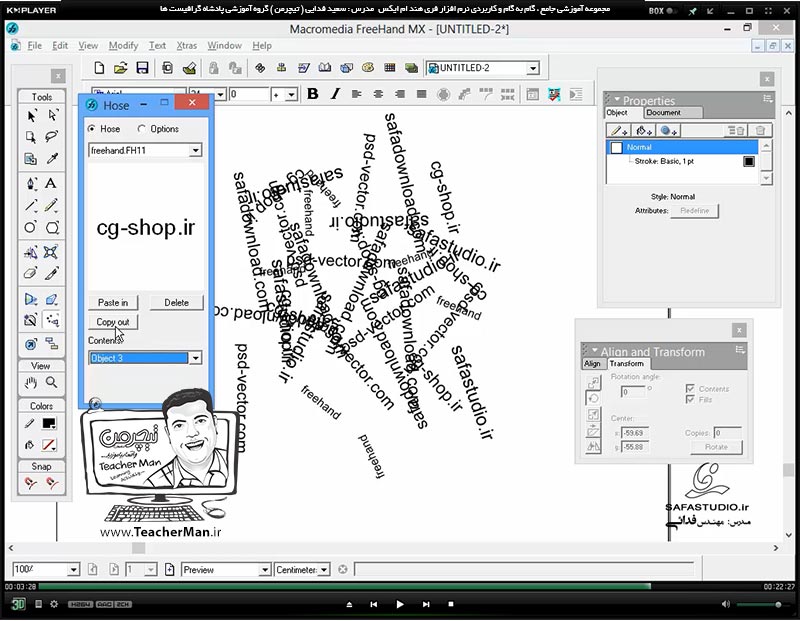Activate the Graphic Hose tool

(x=52, y=320)
